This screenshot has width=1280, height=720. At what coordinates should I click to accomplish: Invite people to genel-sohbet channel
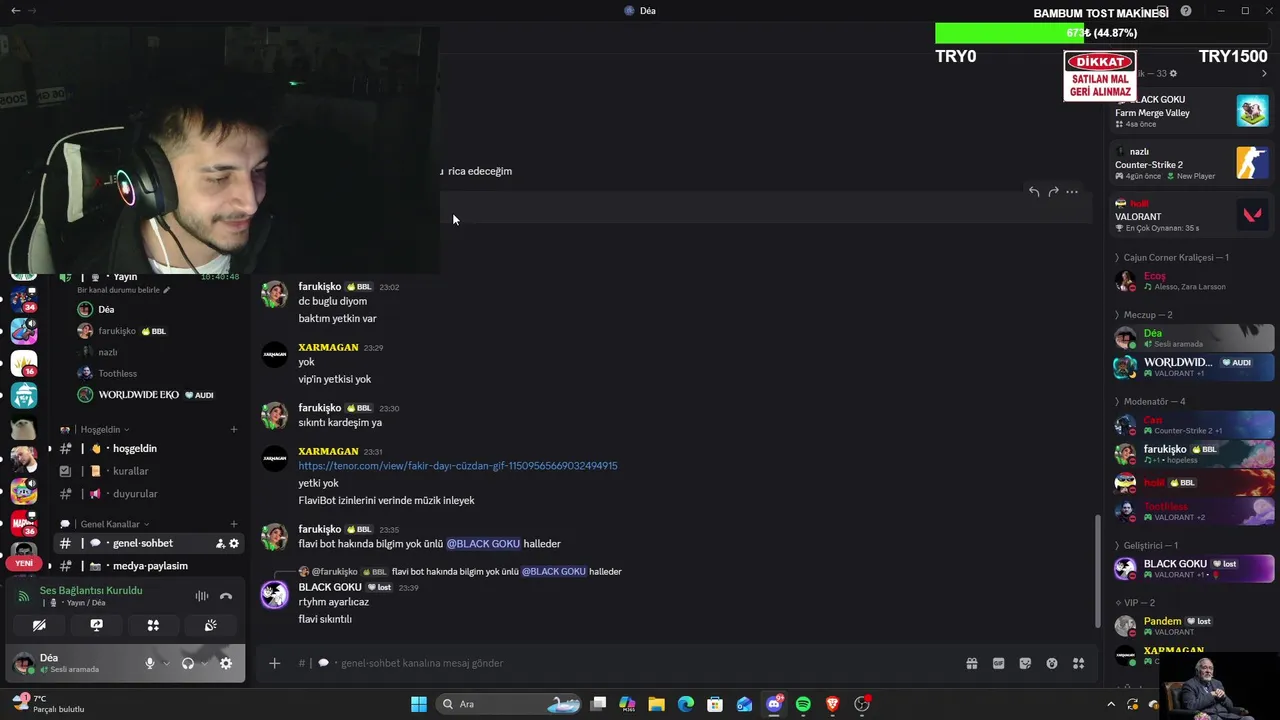(220, 544)
